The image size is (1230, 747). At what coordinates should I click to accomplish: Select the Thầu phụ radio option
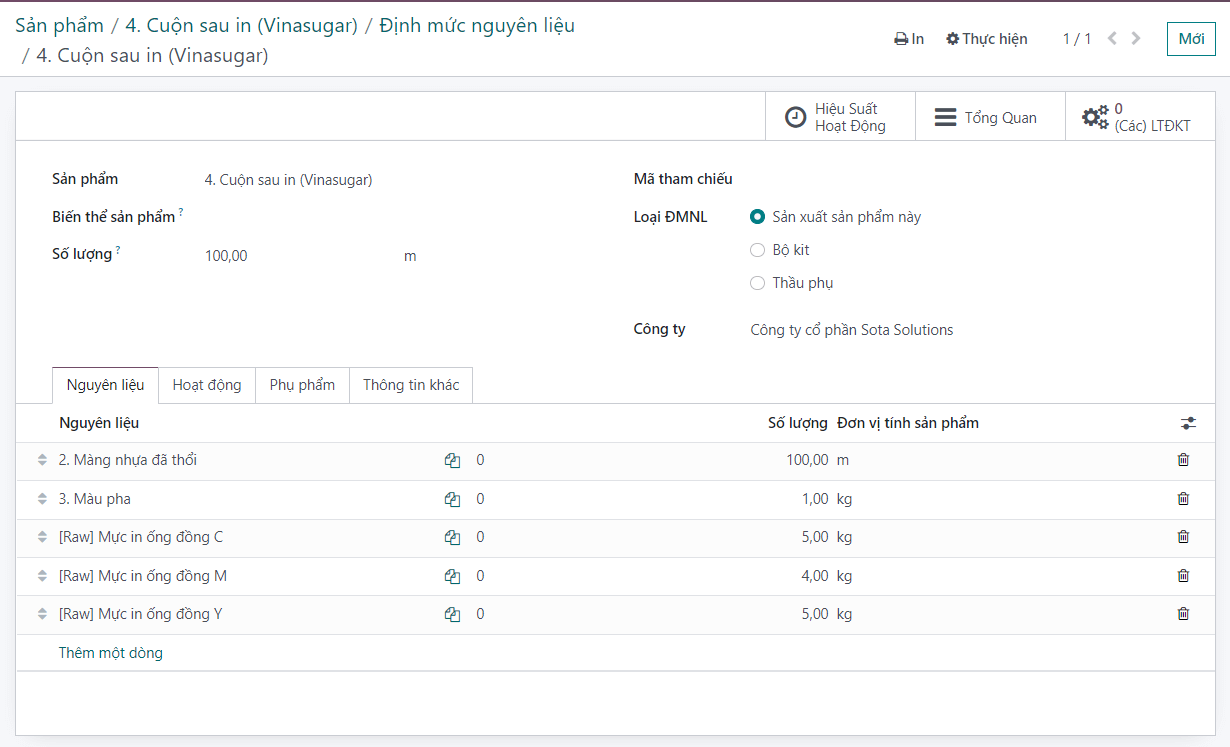[x=757, y=283]
